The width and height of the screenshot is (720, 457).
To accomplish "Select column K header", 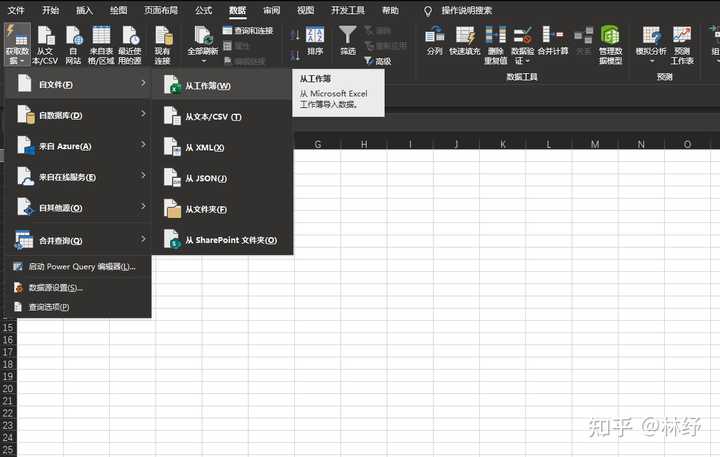I will pyautogui.click(x=503, y=144).
